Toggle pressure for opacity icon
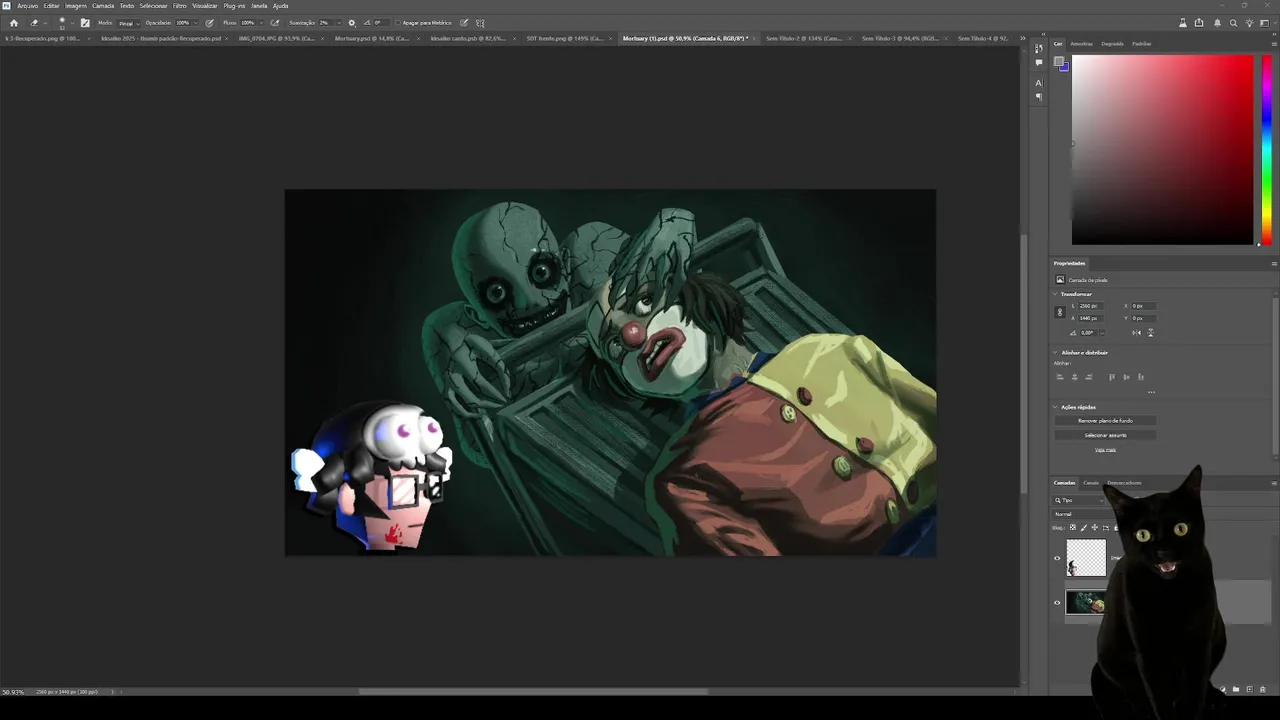The height and width of the screenshot is (720, 1280). coord(210,22)
